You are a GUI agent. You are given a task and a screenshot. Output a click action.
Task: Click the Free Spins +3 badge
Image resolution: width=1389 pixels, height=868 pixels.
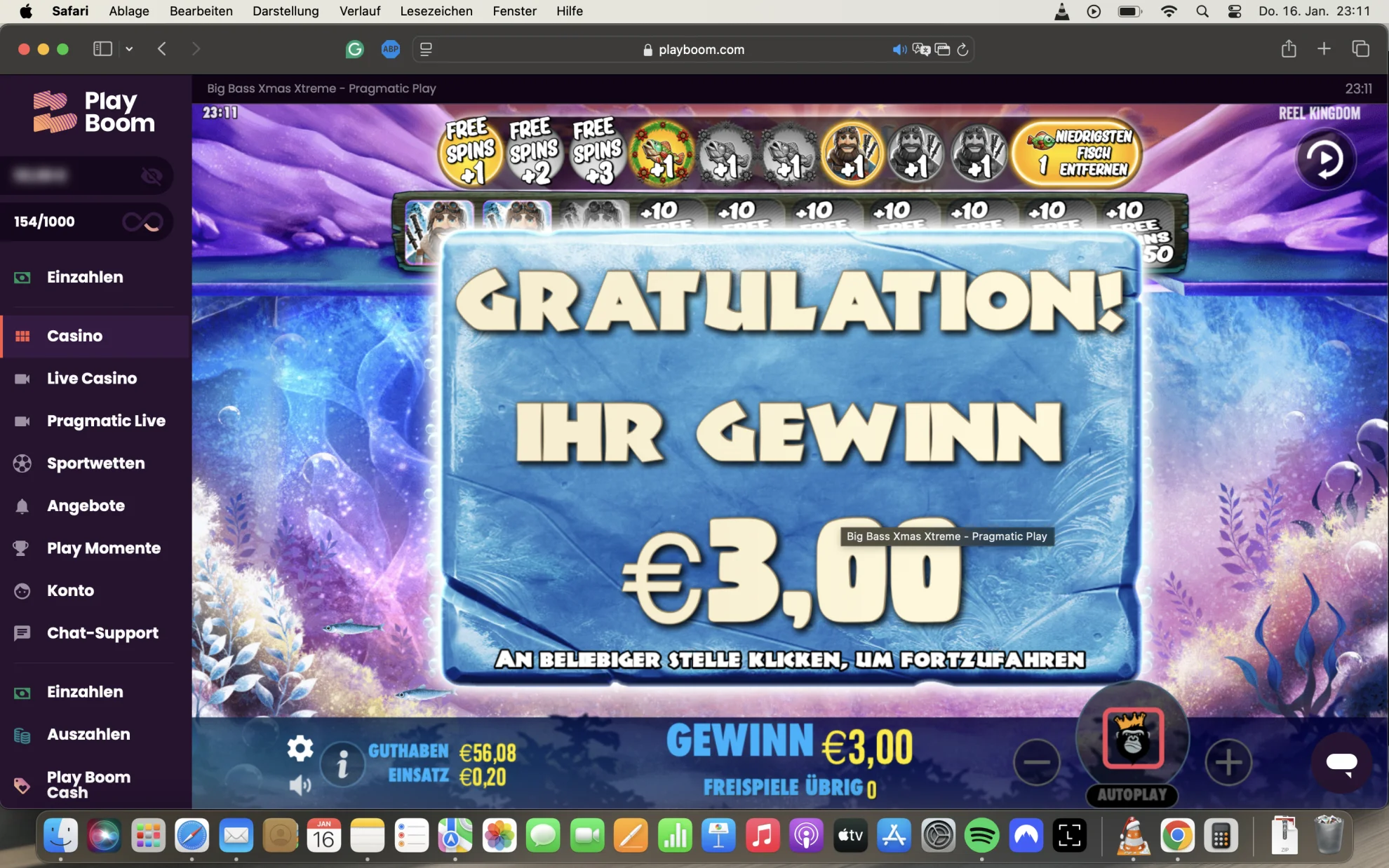pyautogui.click(x=597, y=152)
